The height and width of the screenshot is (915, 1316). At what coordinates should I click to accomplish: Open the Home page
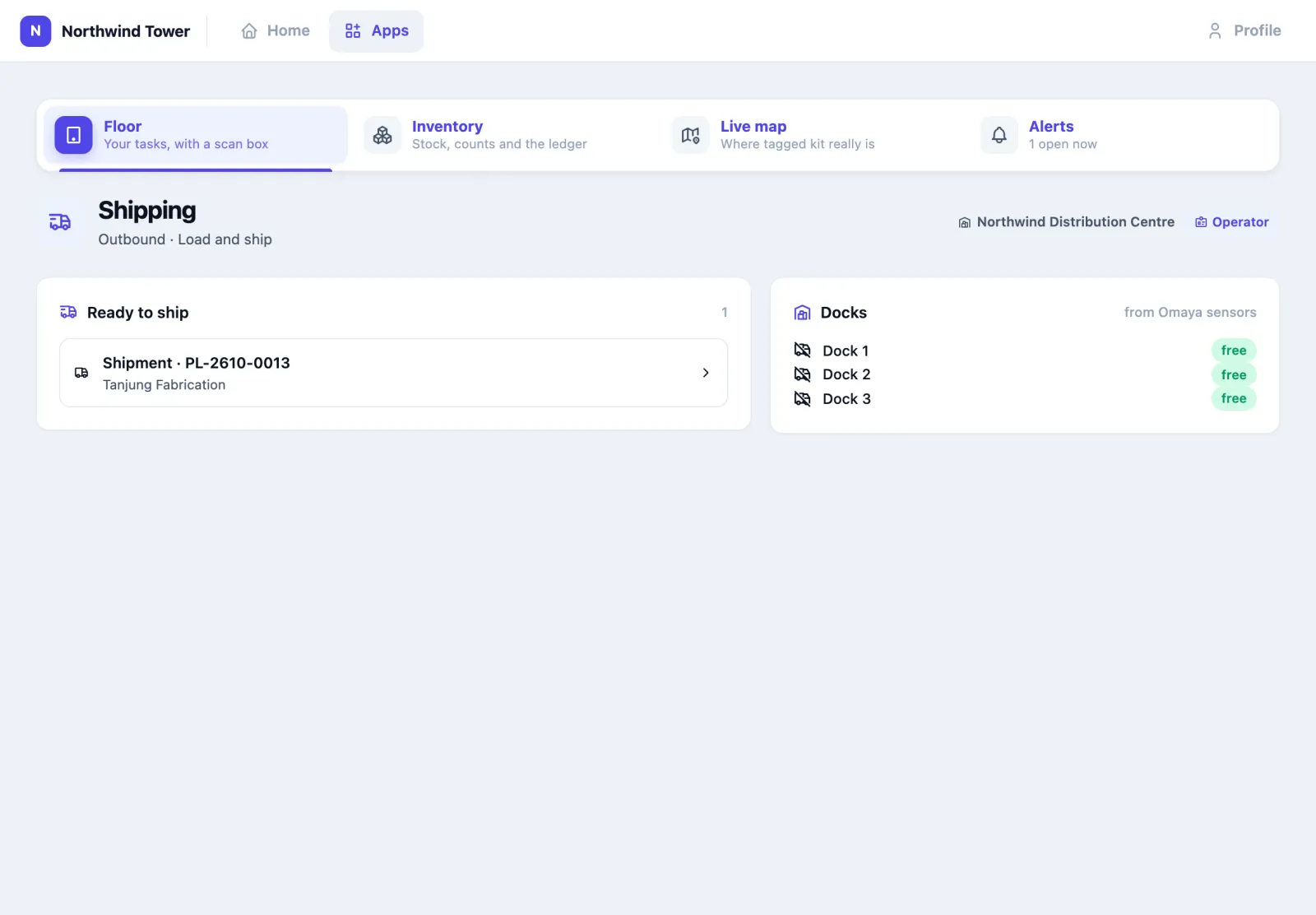tap(276, 31)
